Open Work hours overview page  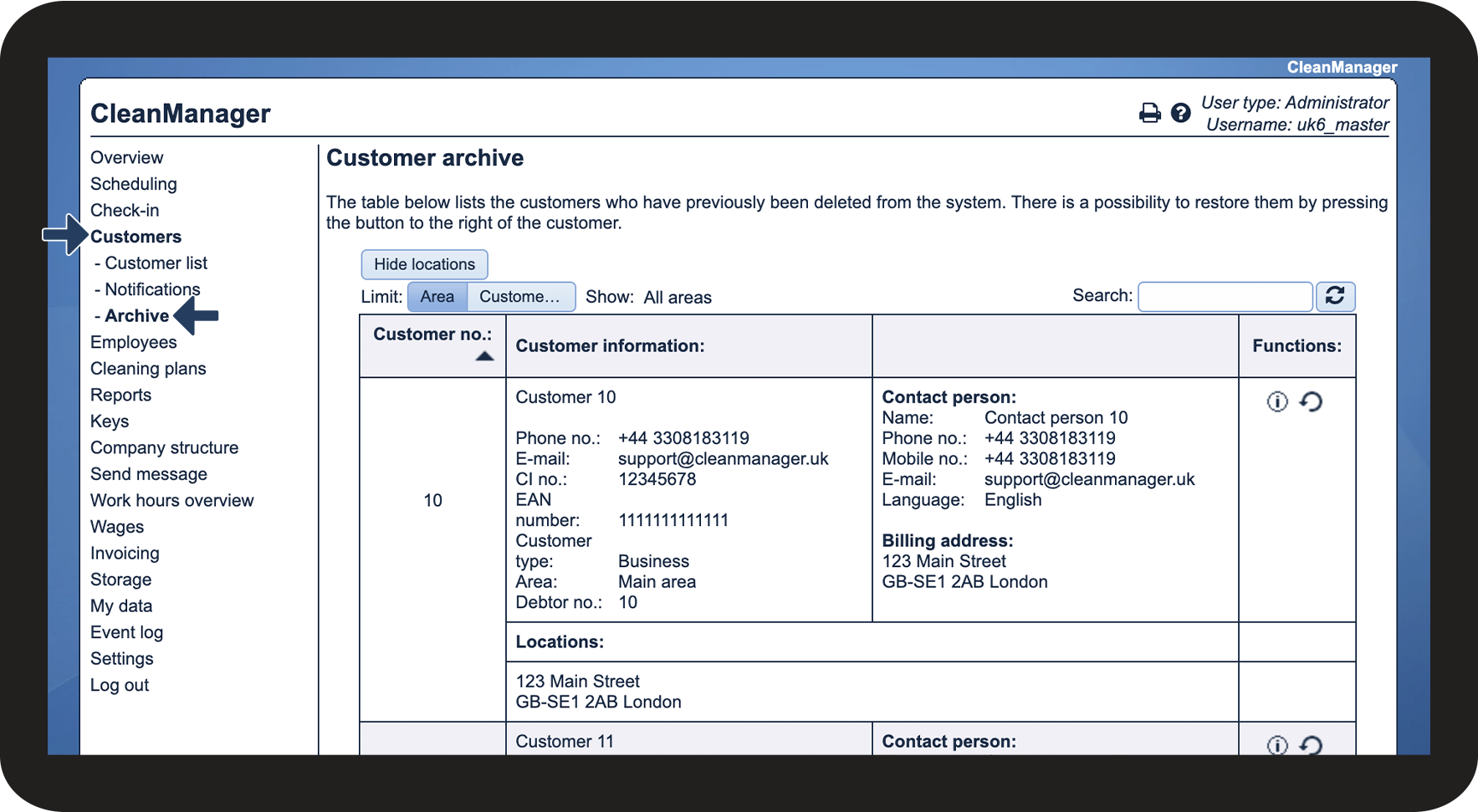coord(171,501)
